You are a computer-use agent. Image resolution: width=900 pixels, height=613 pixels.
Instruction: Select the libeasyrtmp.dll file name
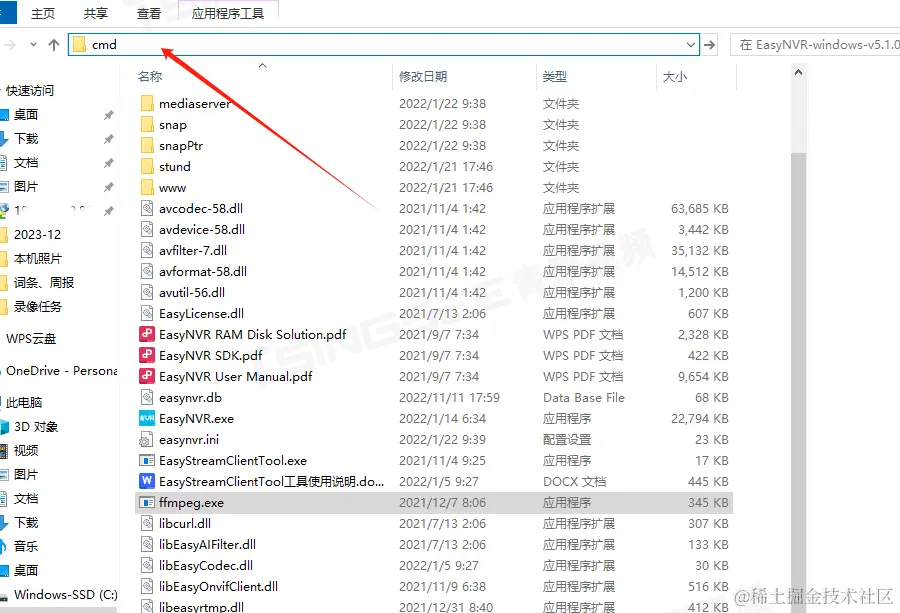click(201, 607)
